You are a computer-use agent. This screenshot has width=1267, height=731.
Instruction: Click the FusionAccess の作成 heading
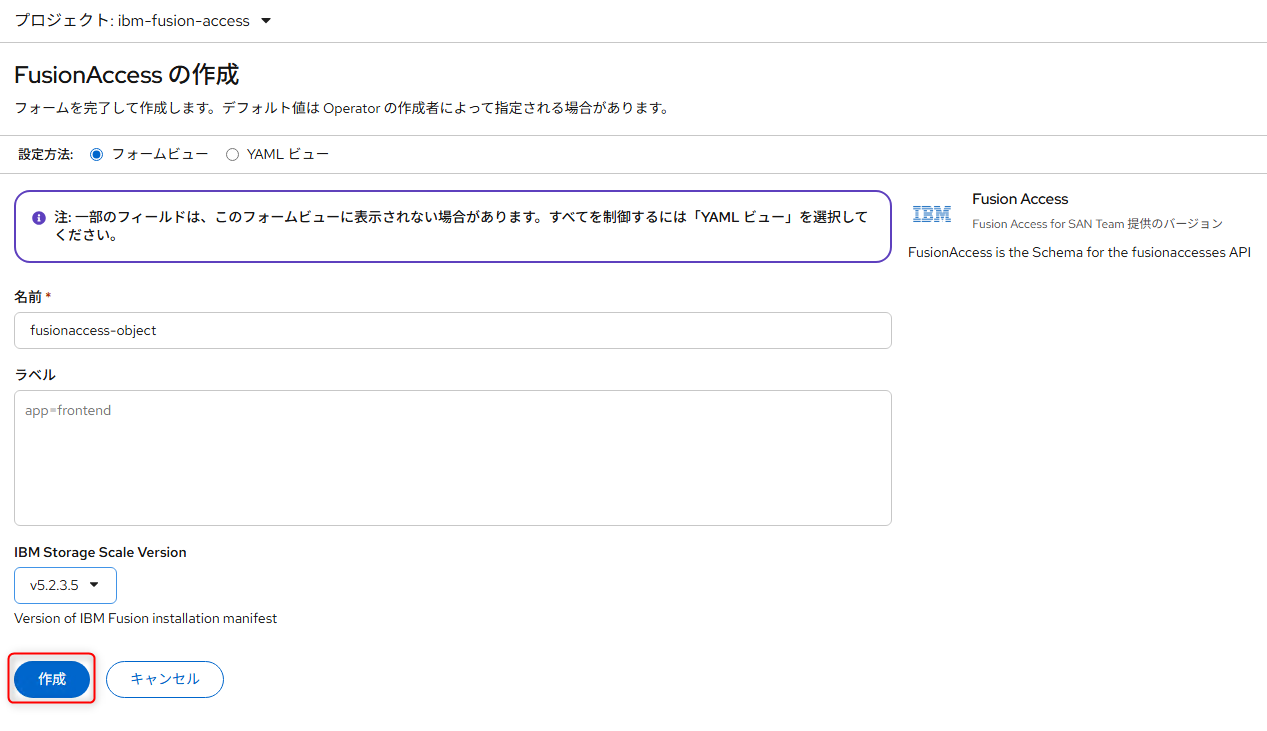[127, 75]
